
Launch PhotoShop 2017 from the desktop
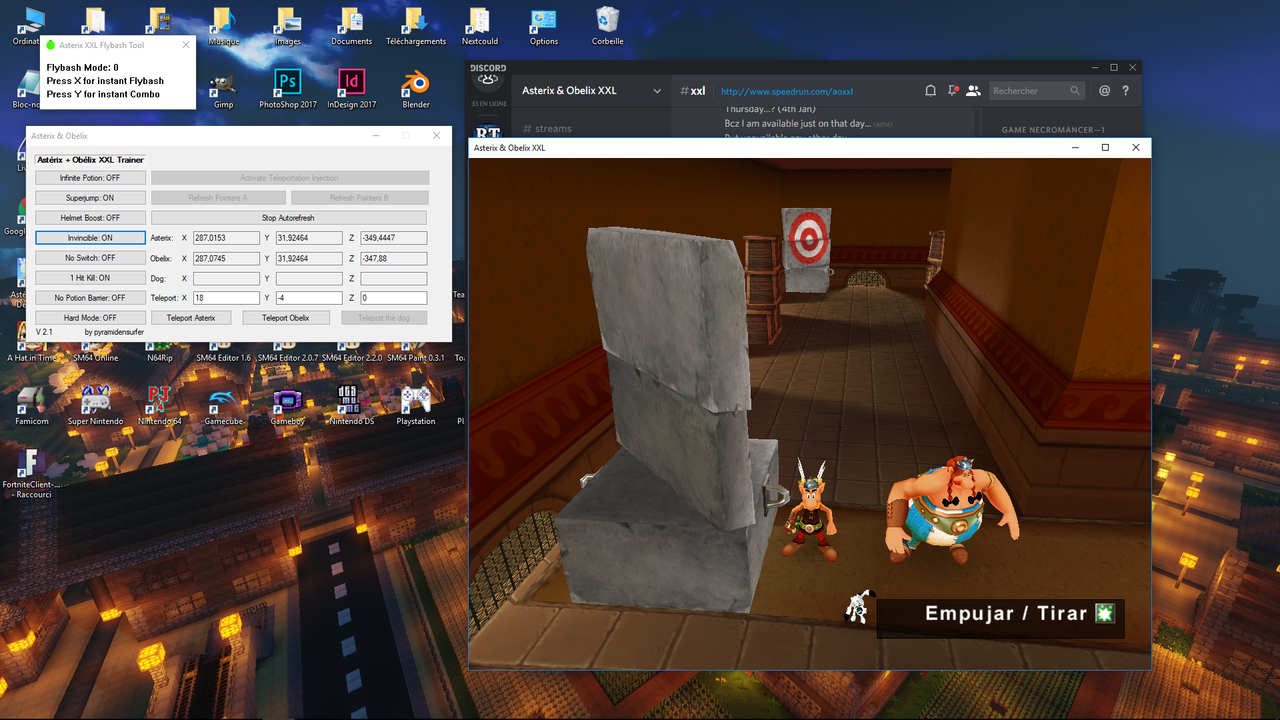(288, 88)
